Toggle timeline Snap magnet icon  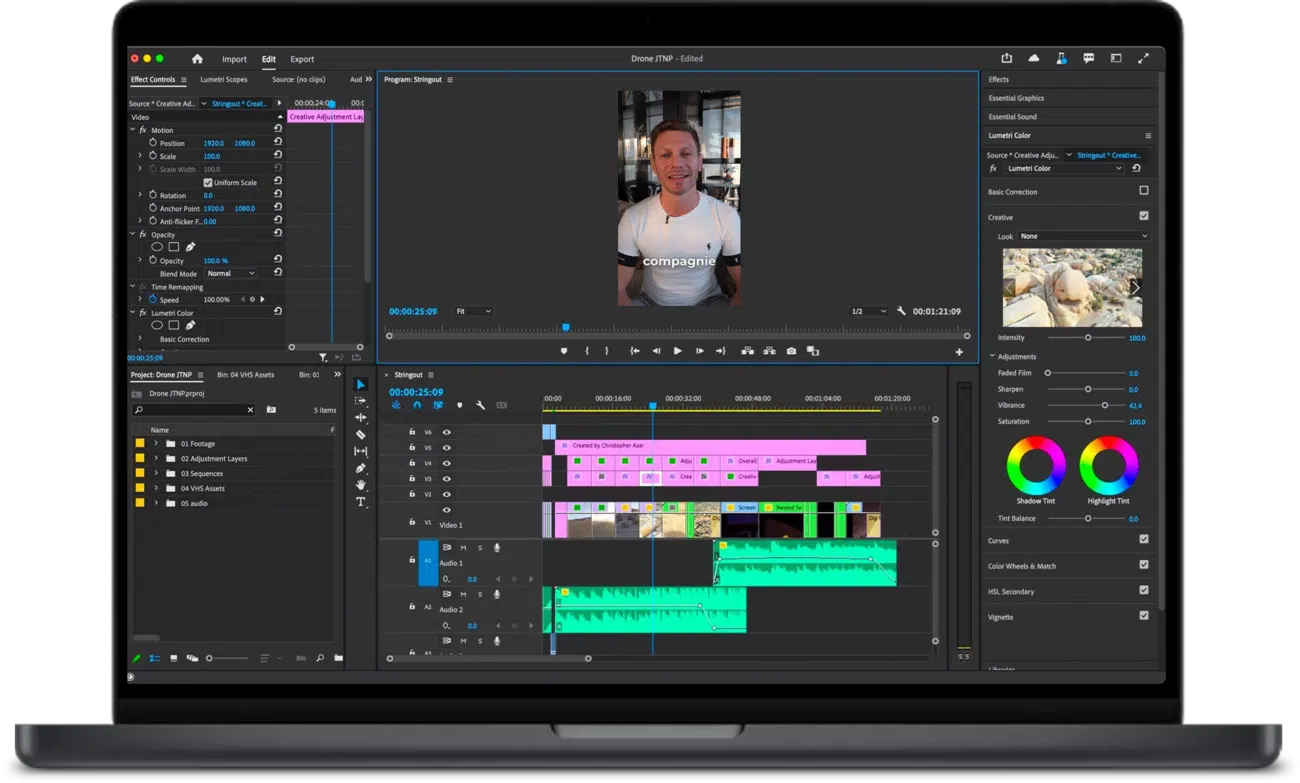(417, 405)
